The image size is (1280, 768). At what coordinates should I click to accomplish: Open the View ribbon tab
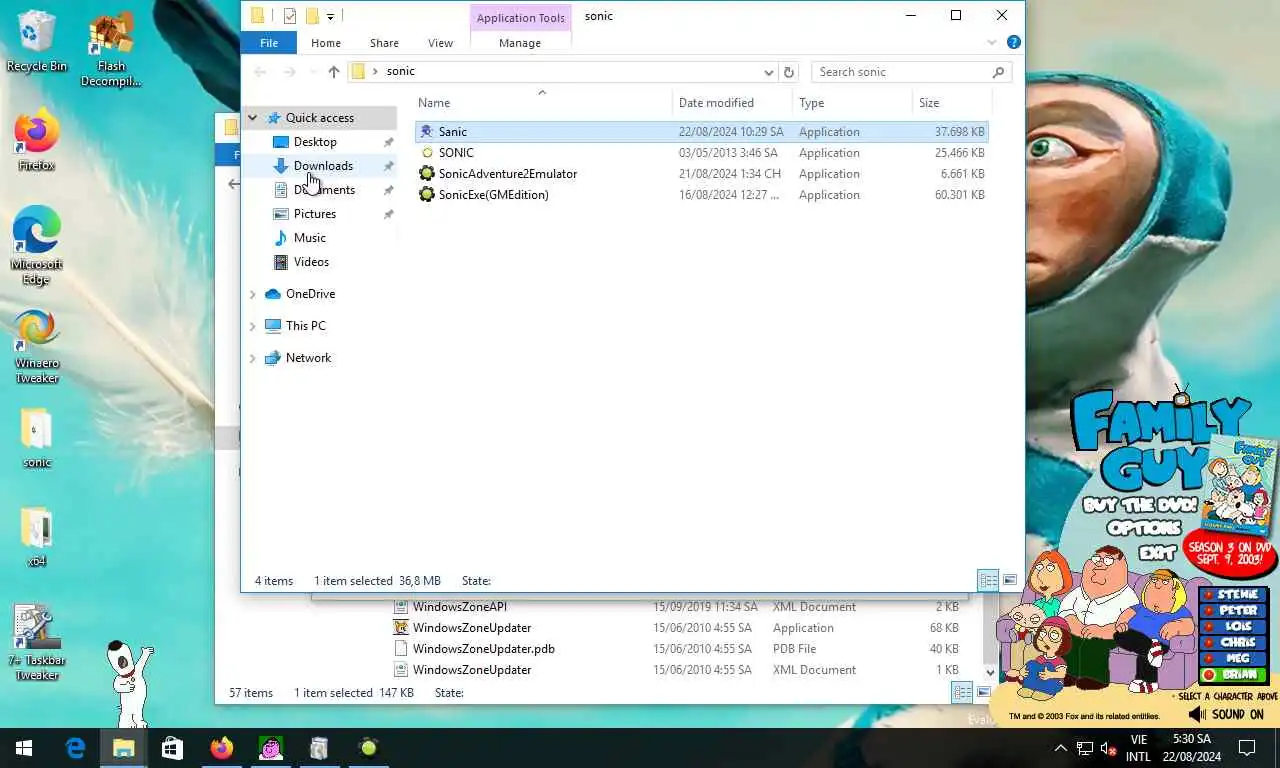(440, 43)
